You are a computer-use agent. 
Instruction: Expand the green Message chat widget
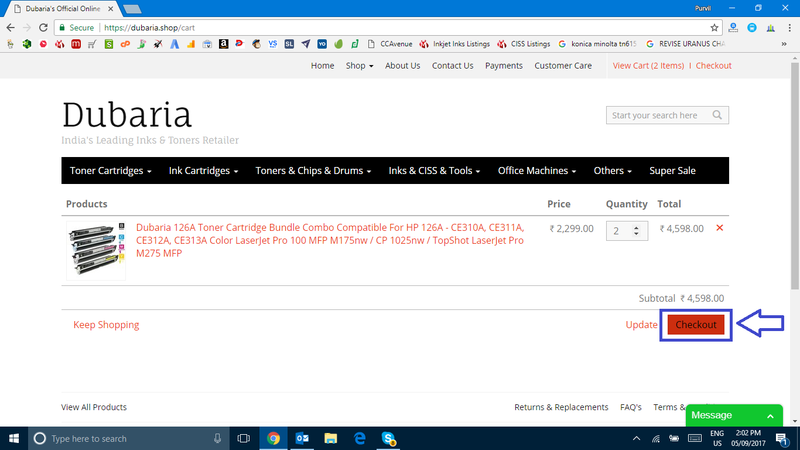(734, 415)
